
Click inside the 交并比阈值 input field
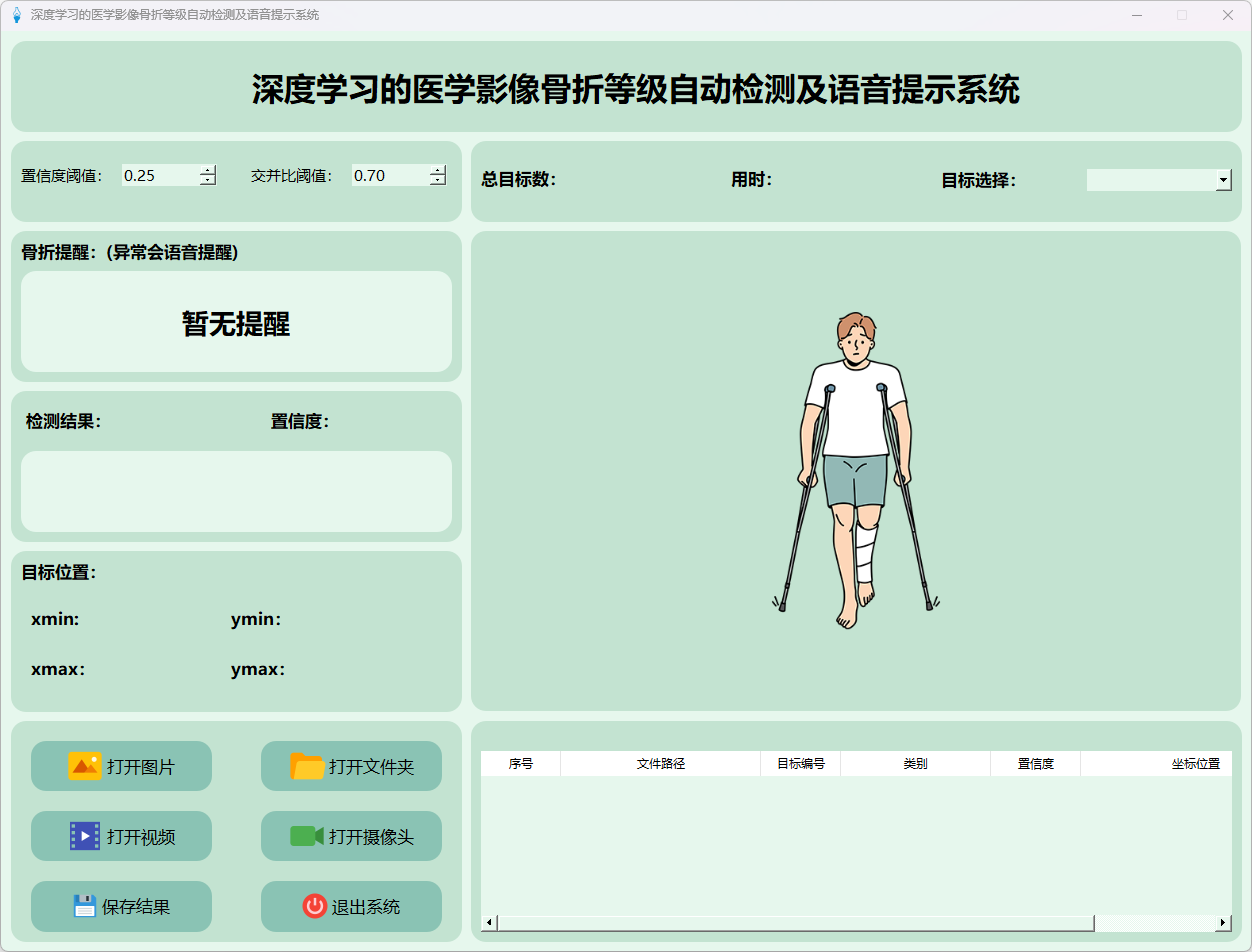point(390,175)
